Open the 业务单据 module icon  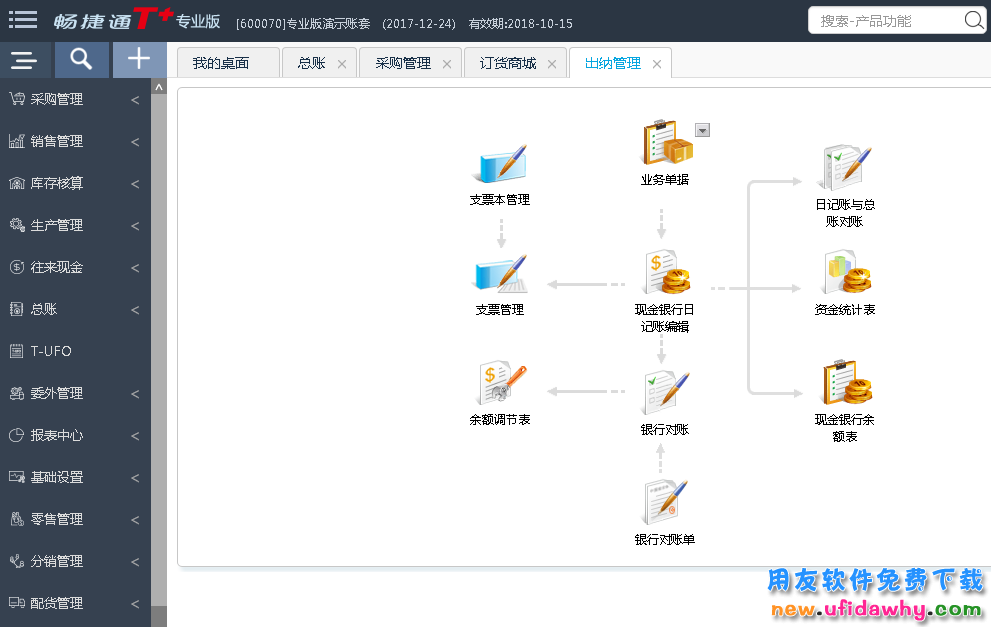(665, 143)
